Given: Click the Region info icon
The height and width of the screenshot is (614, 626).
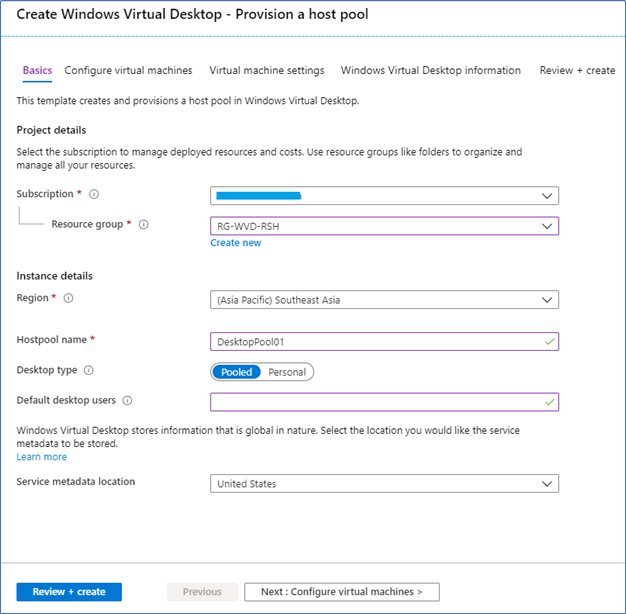Looking at the screenshot, I should (x=68, y=298).
